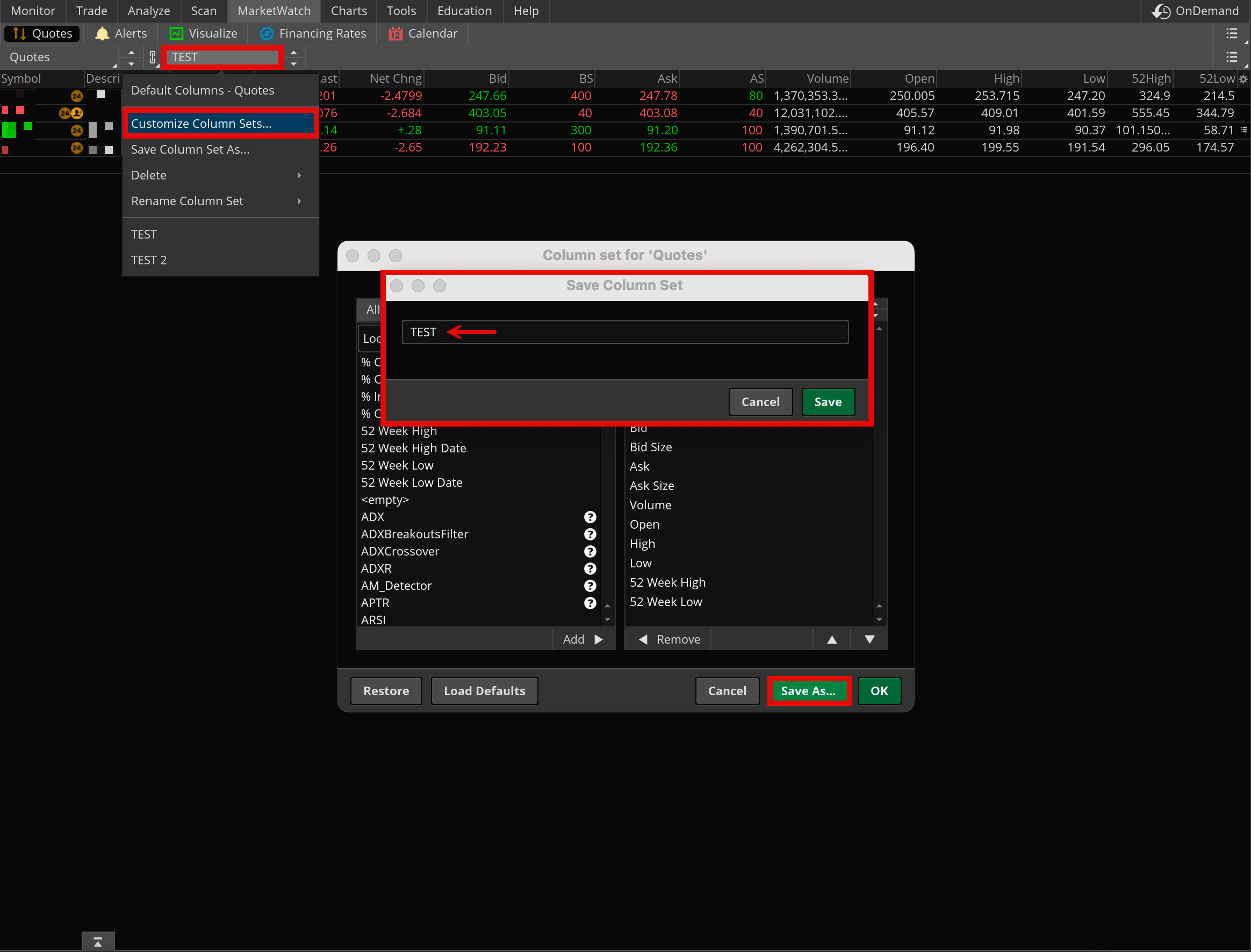Cancel the Save Column Set dialog
Viewport: 1251px width, 952px height.
point(761,402)
